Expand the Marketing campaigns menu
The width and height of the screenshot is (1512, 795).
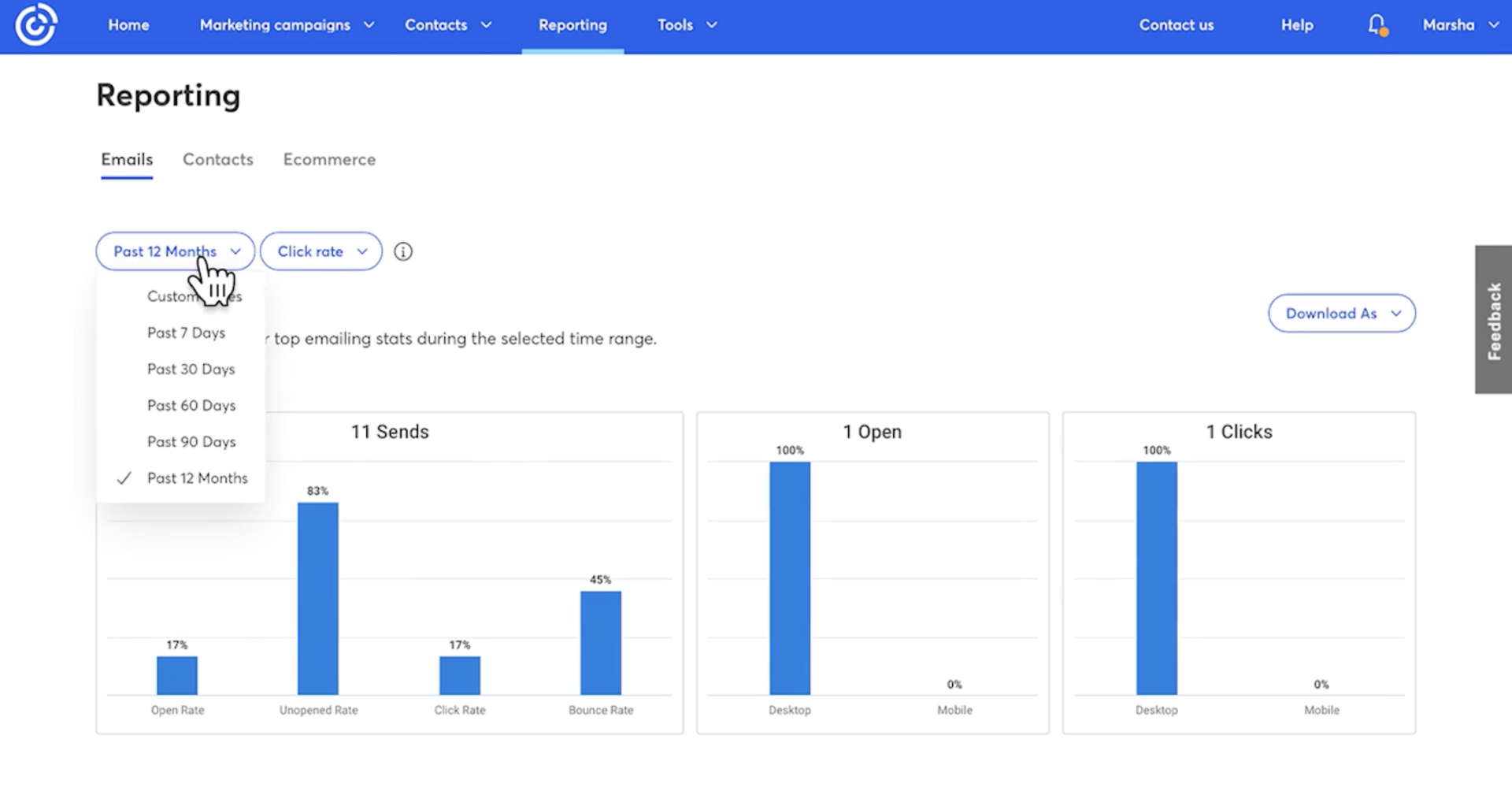point(286,25)
